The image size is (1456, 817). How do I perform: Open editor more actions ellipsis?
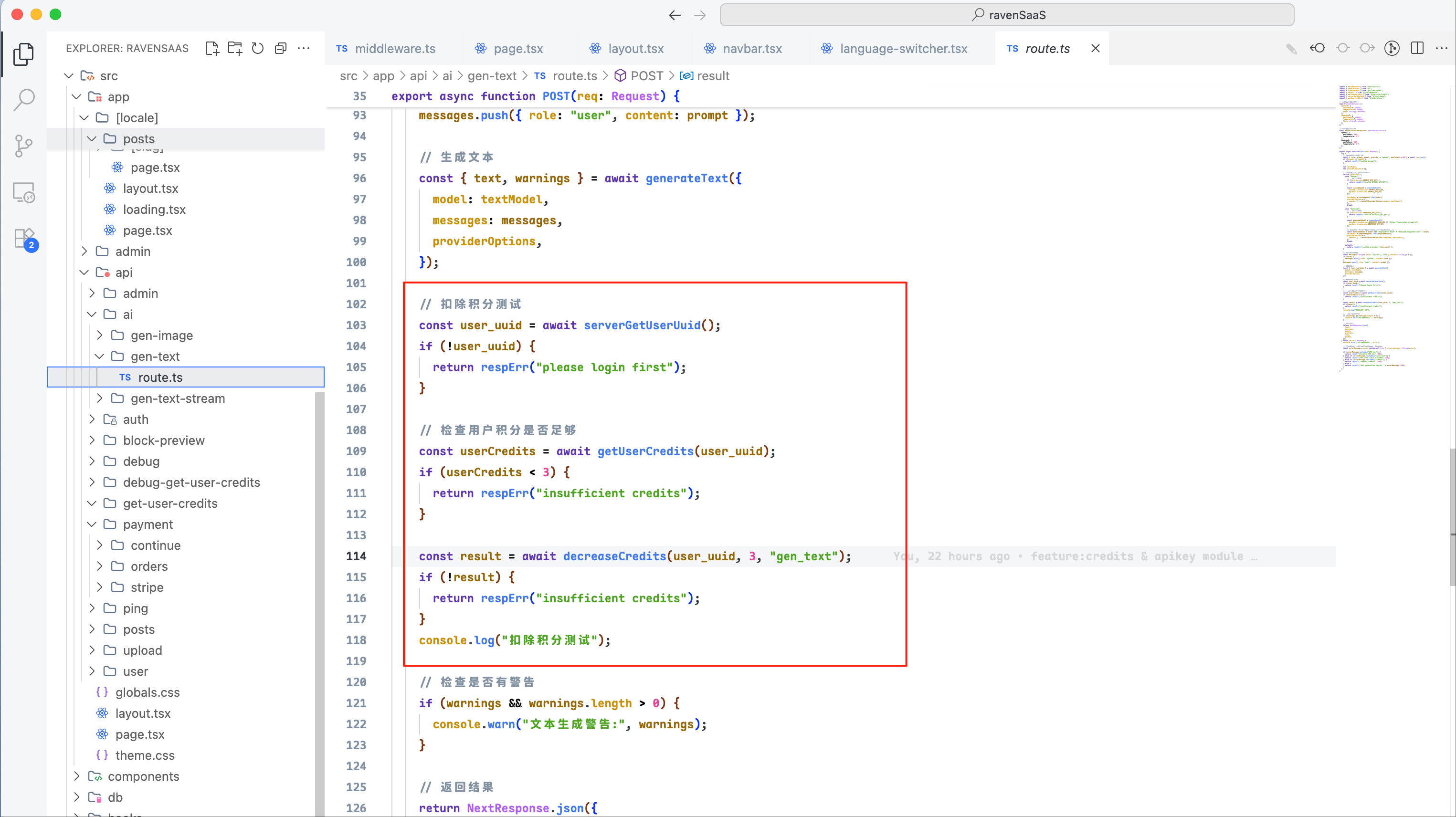pyautogui.click(x=1442, y=49)
